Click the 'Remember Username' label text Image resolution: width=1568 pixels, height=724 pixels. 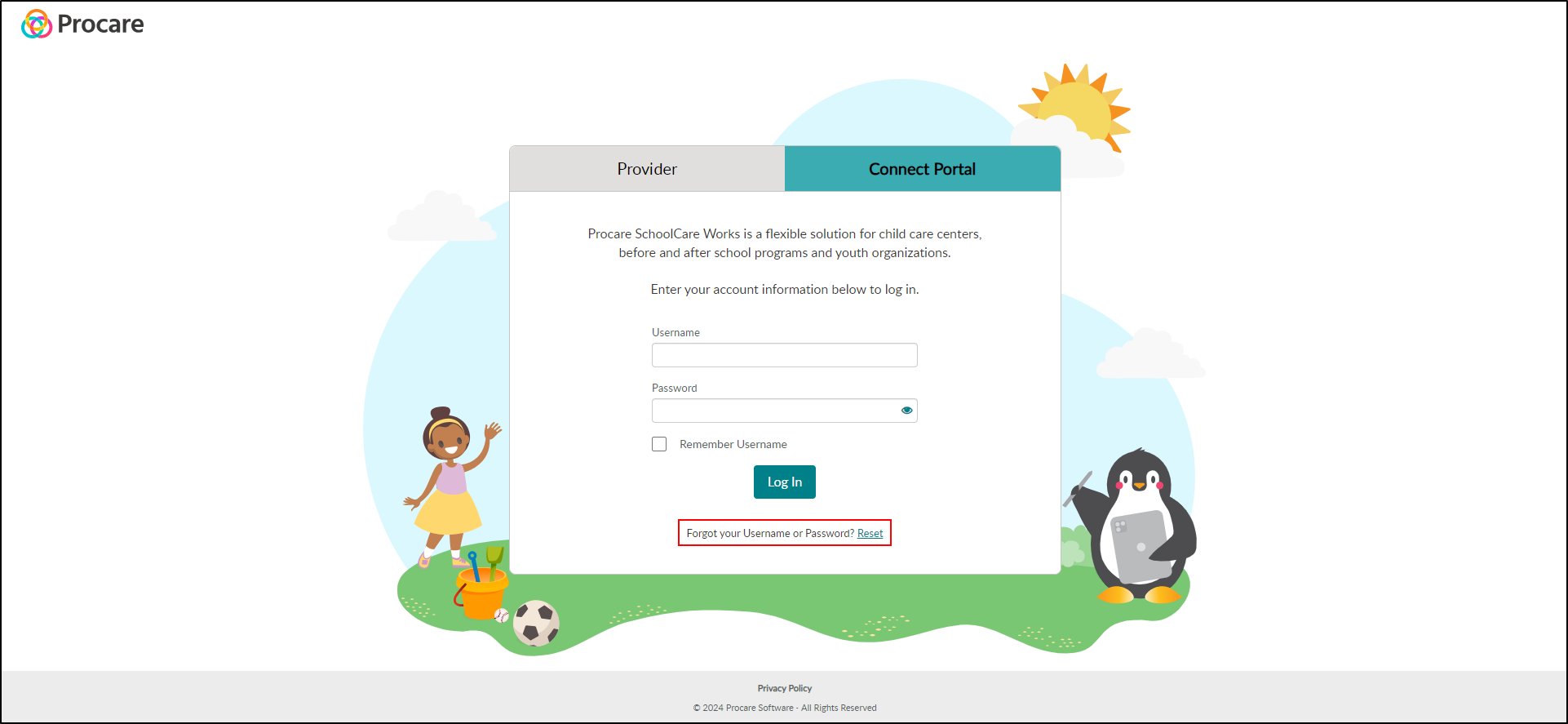(x=733, y=444)
